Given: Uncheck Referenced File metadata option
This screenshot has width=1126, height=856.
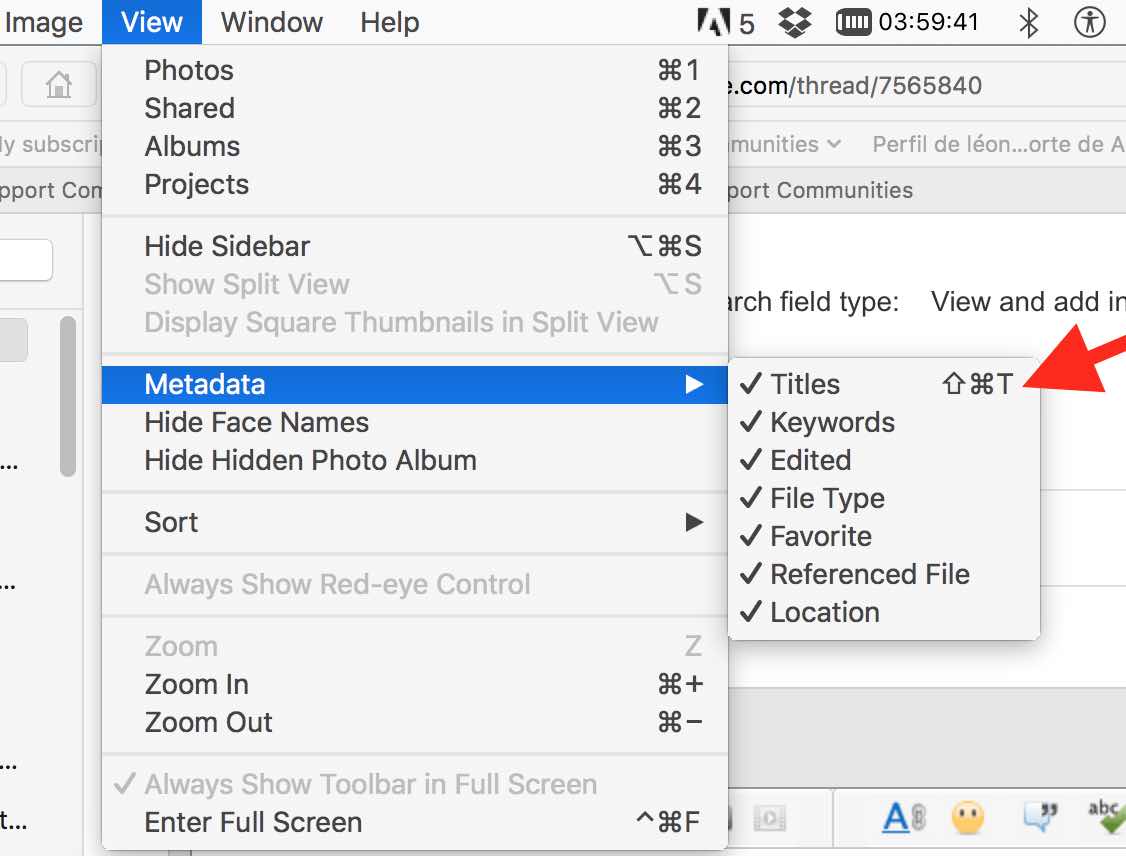Looking at the screenshot, I should pyautogui.click(x=869, y=574).
